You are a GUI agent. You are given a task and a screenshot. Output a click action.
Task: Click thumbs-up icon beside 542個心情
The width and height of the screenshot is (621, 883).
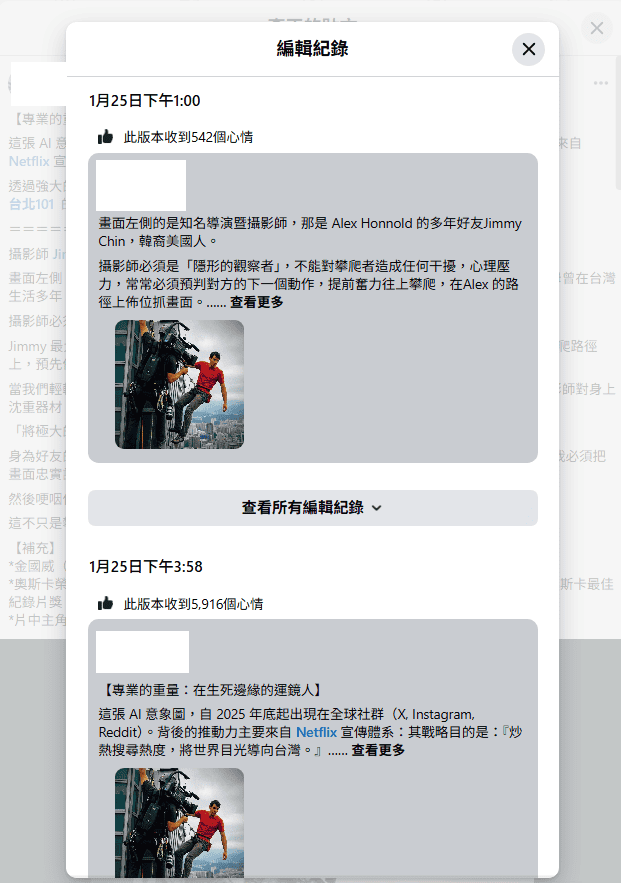click(105, 137)
